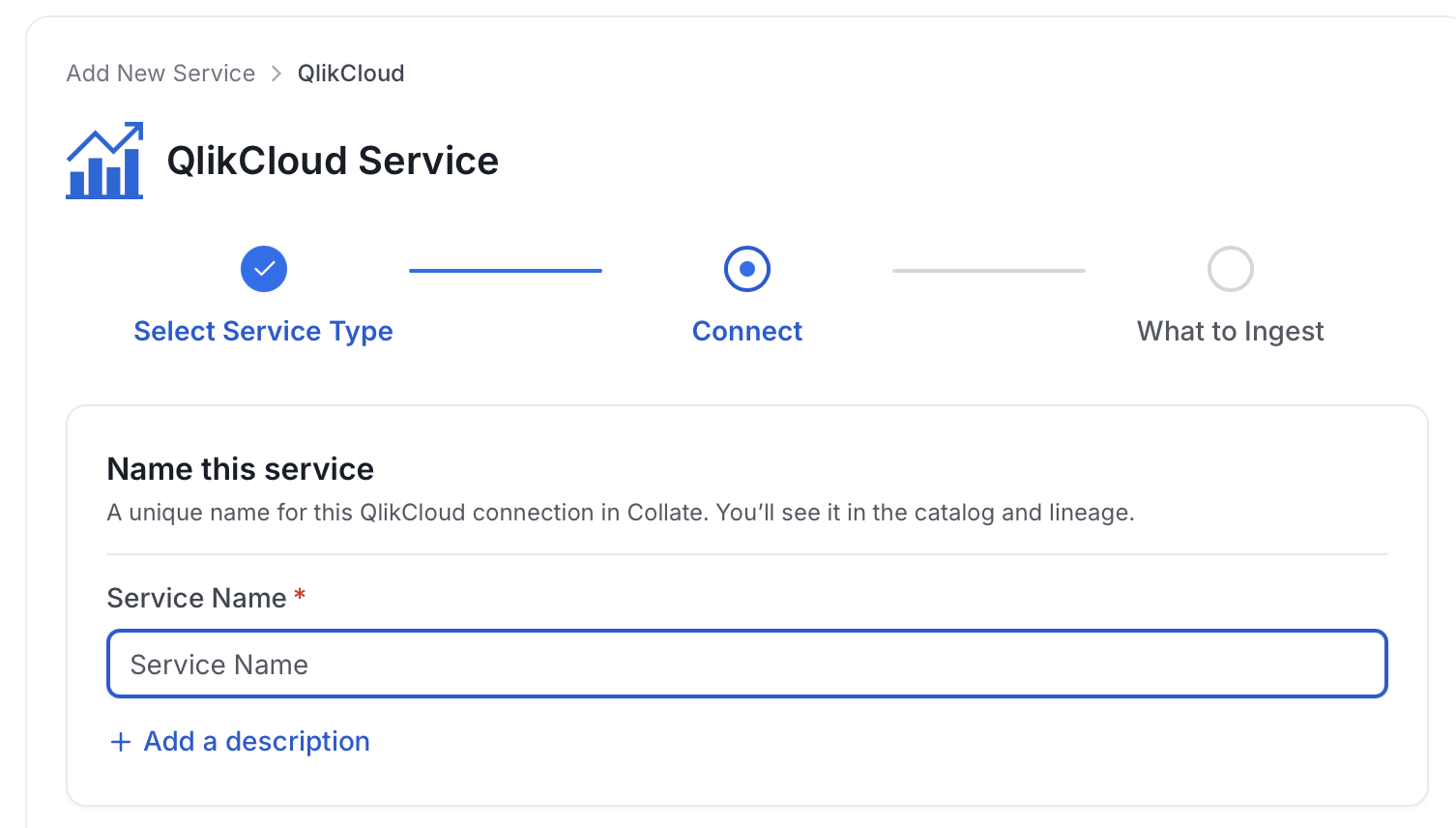Image resolution: width=1456 pixels, height=828 pixels.
Task: Click the QlikCloud Service heading
Action: pos(333,161)
